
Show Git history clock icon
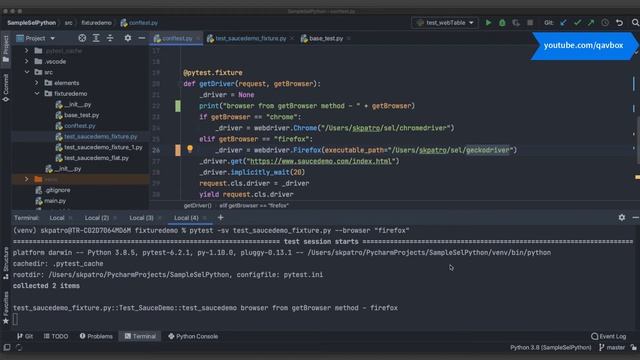tap(605, 23)
